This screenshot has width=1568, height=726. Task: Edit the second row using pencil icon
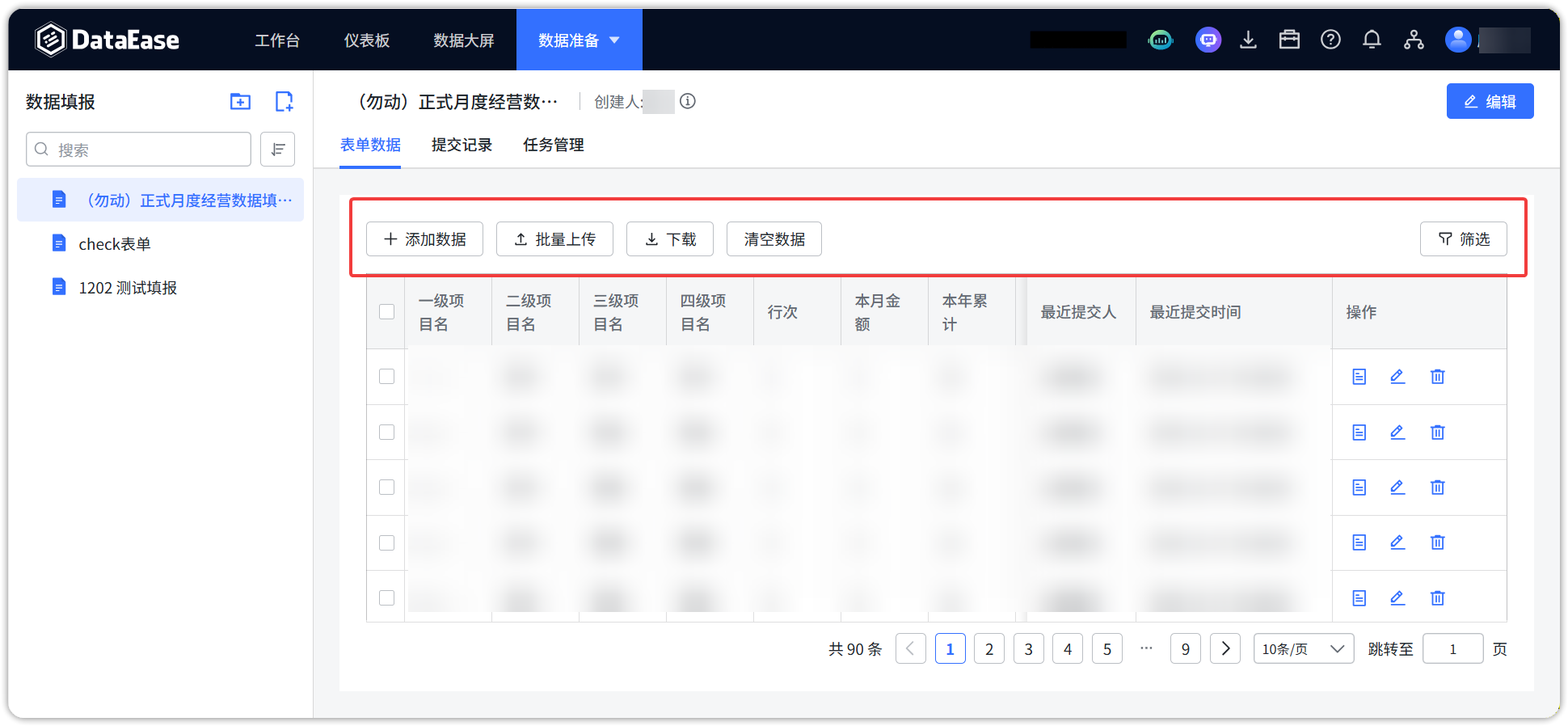pos(1397,433)
